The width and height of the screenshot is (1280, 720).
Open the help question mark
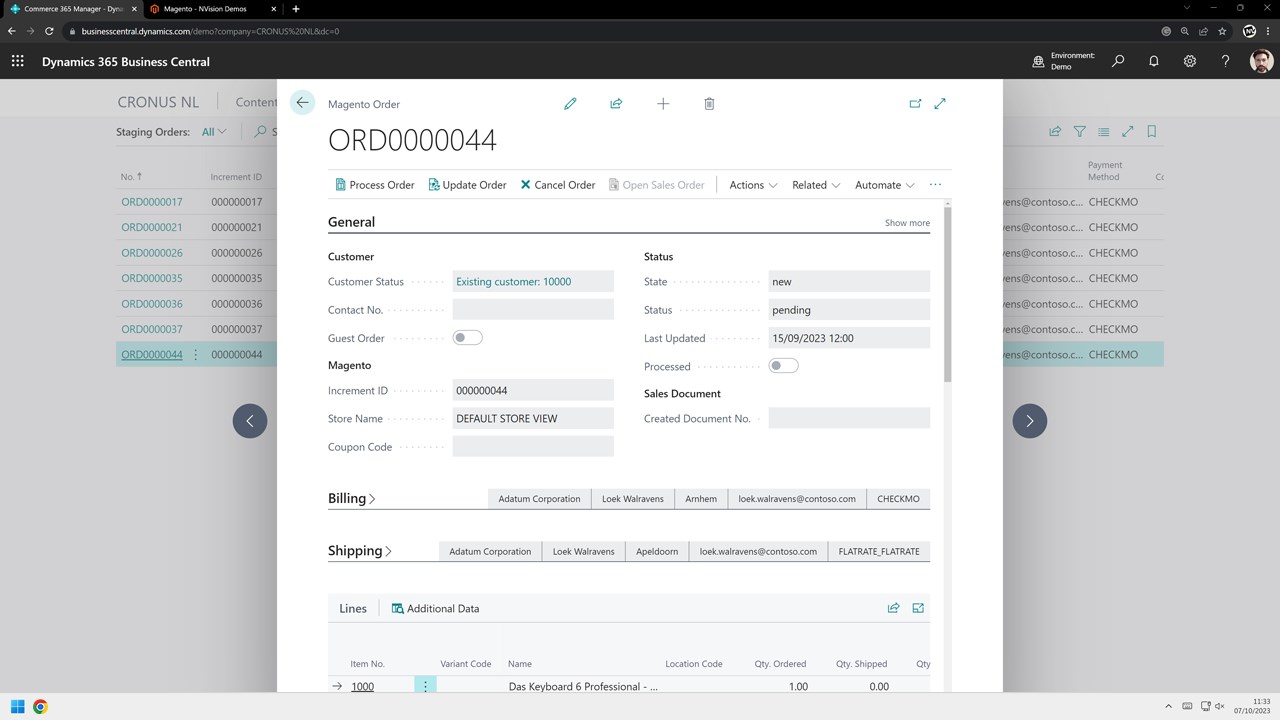pyautogui.click(x=1225, y=62)
